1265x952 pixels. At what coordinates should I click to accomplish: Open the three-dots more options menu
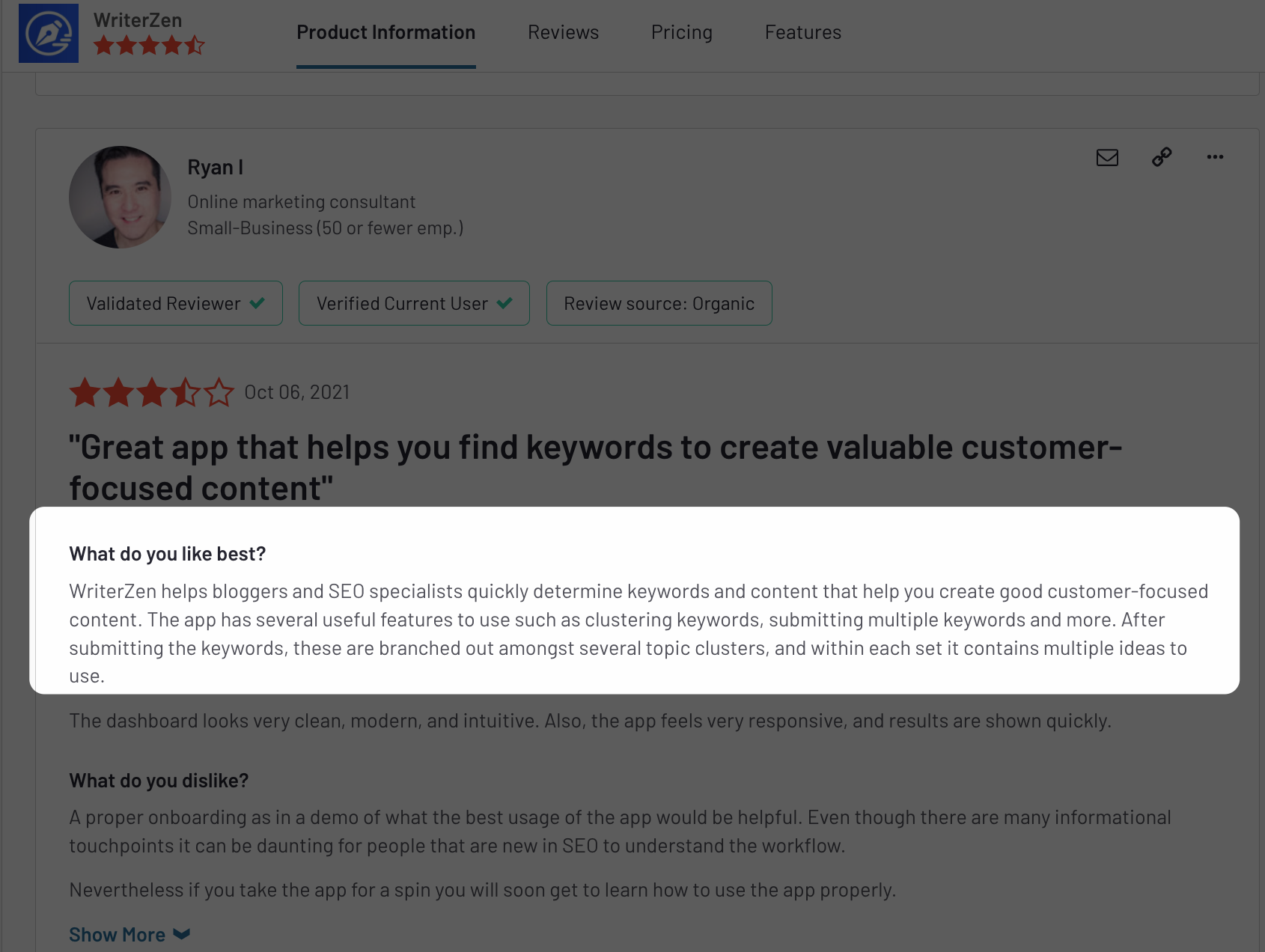[1215, 157]
